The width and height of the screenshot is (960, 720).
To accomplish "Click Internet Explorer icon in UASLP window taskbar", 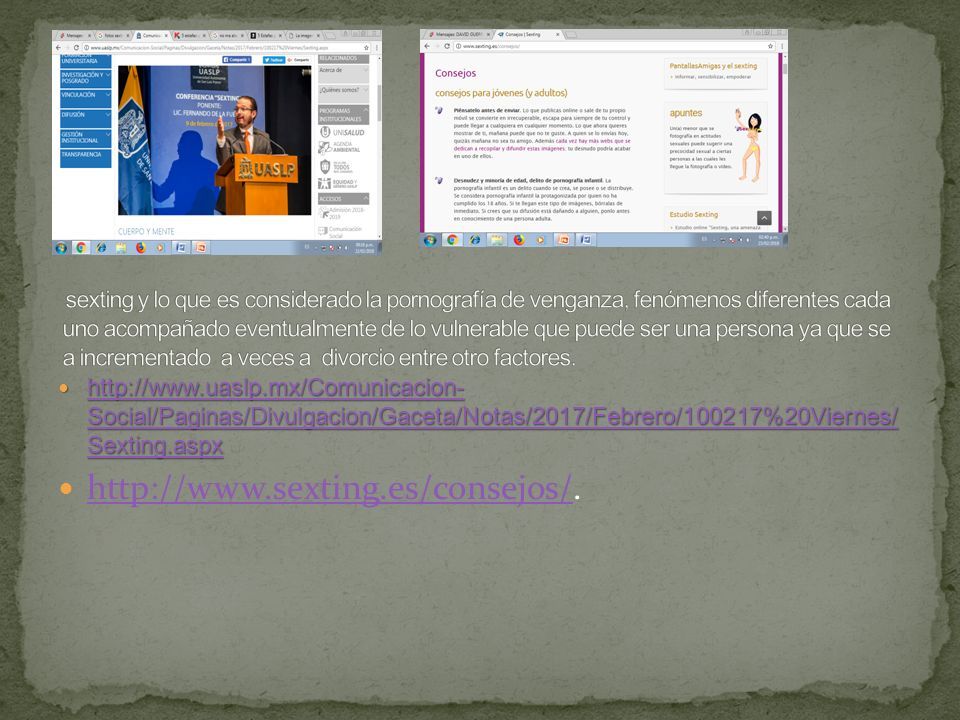I will tap(100, 247).
